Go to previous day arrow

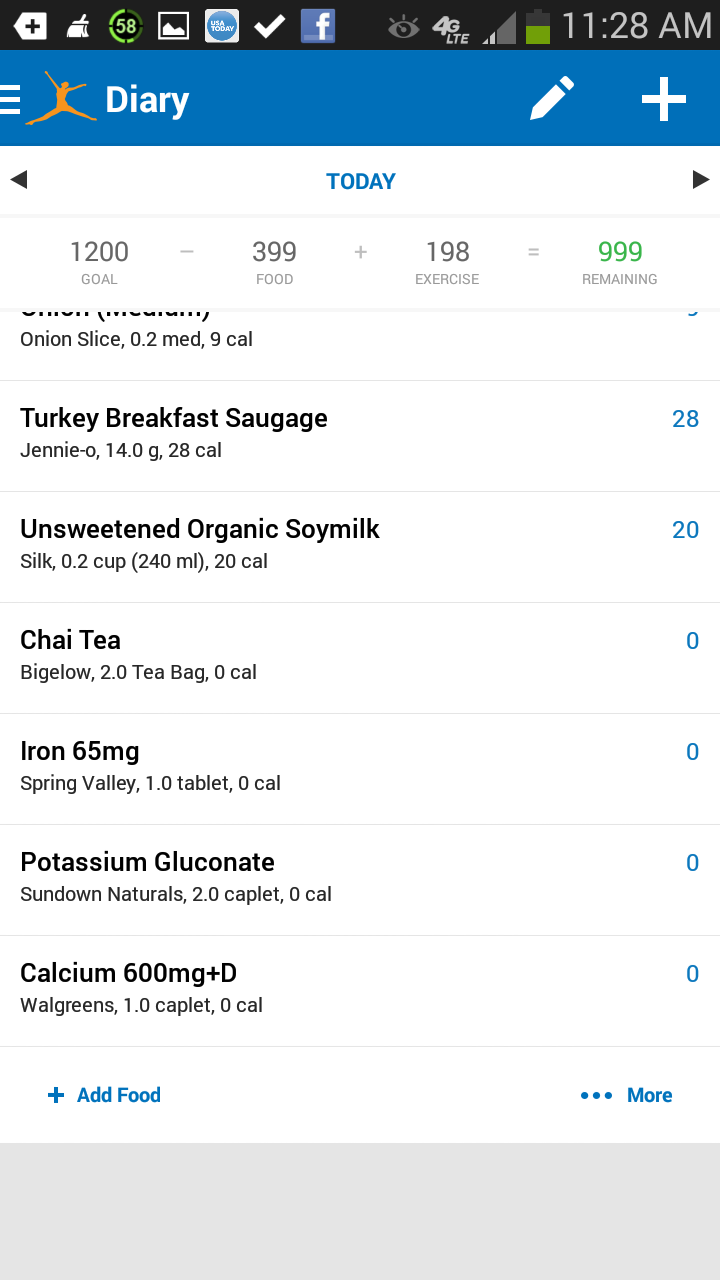pos(19,180)
